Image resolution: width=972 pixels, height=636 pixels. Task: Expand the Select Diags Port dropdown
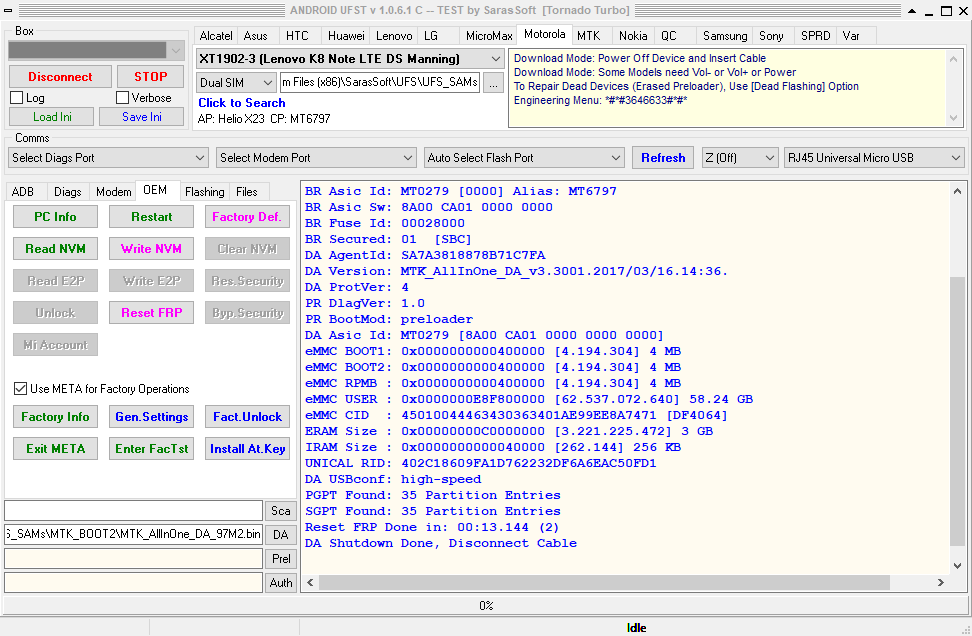(x=106, y=158)
